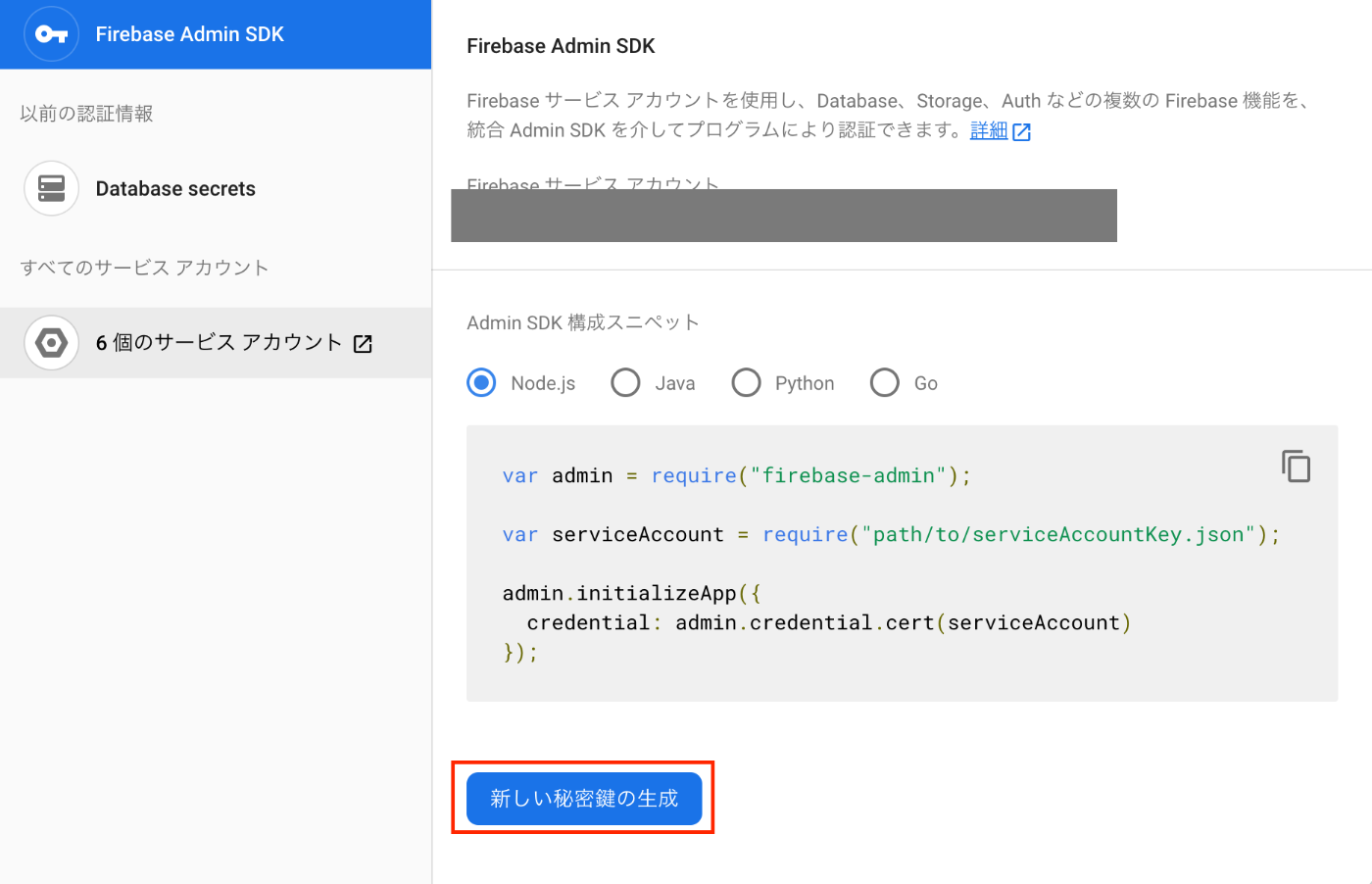Select the Python radio button
Image resolution: width=1372 pixels, height=884 pixels.
tap(746, 382)
